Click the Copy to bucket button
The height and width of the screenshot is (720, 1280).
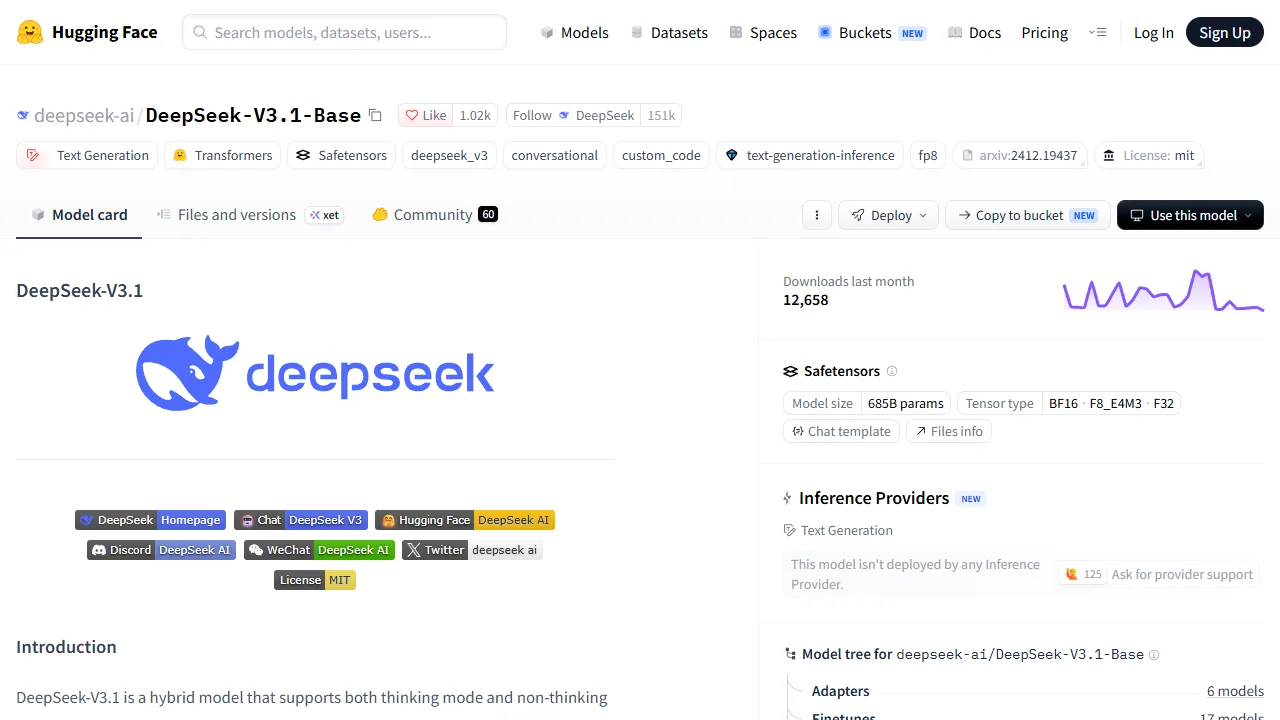coord(1027,215)
